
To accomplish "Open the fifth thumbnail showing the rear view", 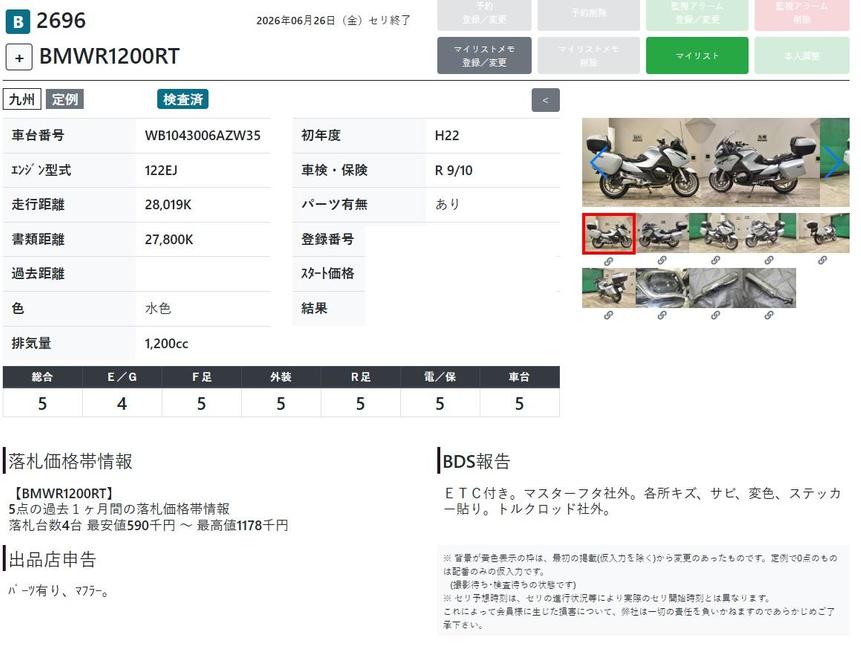I will point(823,233).
